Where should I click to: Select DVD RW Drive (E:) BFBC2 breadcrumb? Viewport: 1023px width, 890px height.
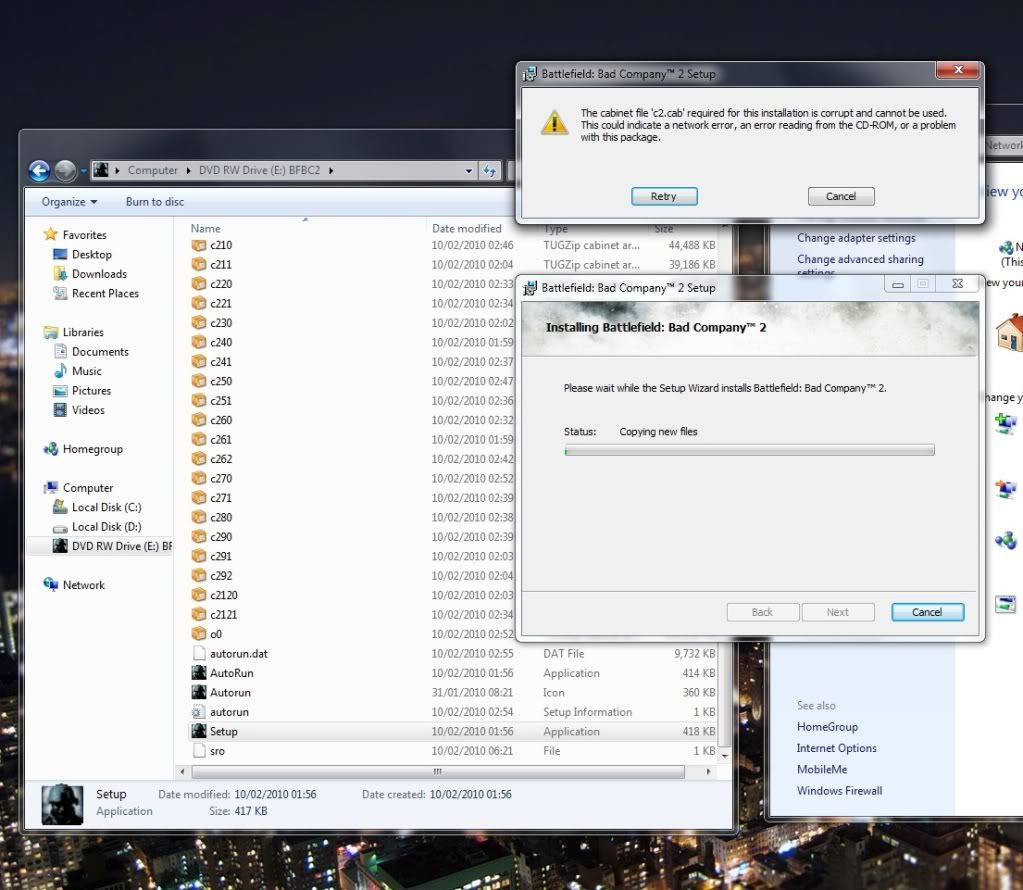pyautogui.click(x=260, y=170)
